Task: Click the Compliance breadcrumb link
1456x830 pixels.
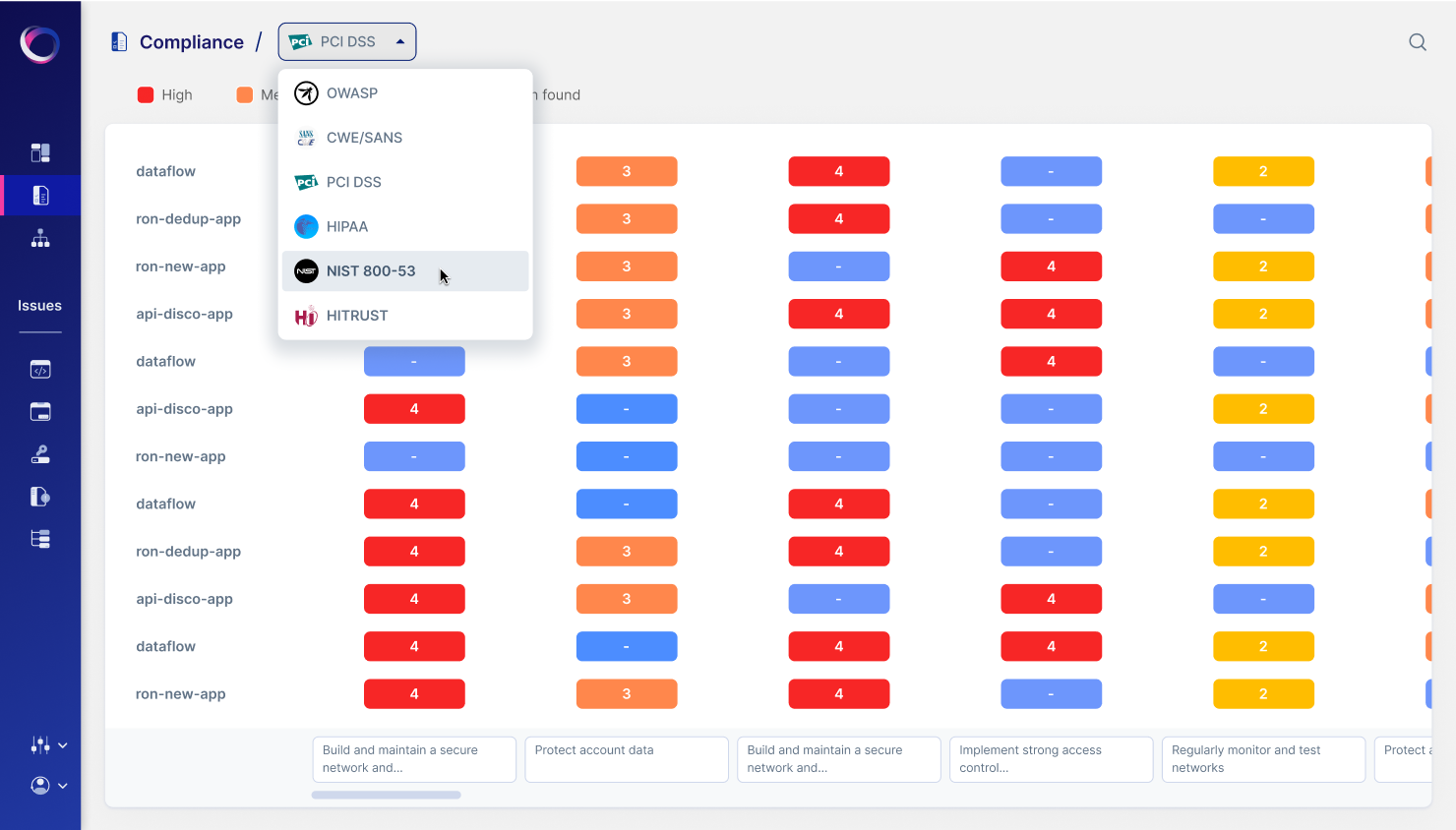Action: [x=192, y=42]
